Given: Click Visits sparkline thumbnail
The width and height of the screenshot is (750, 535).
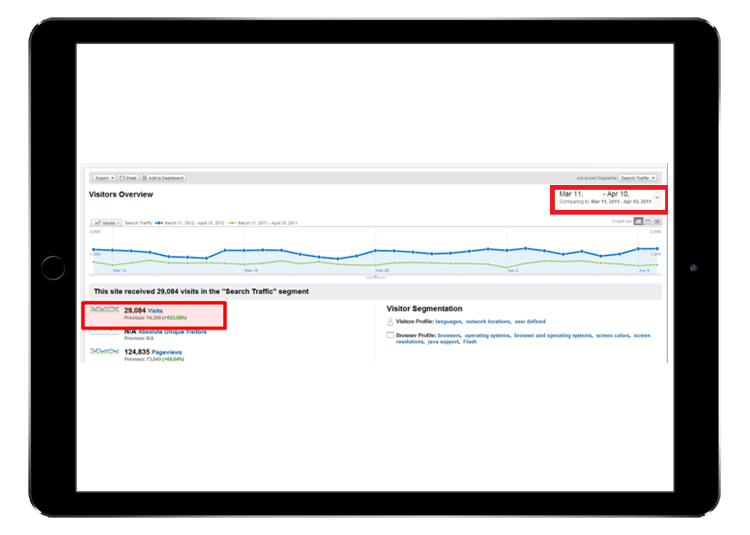Looking at the screenshot, I should tap(104, 309).
